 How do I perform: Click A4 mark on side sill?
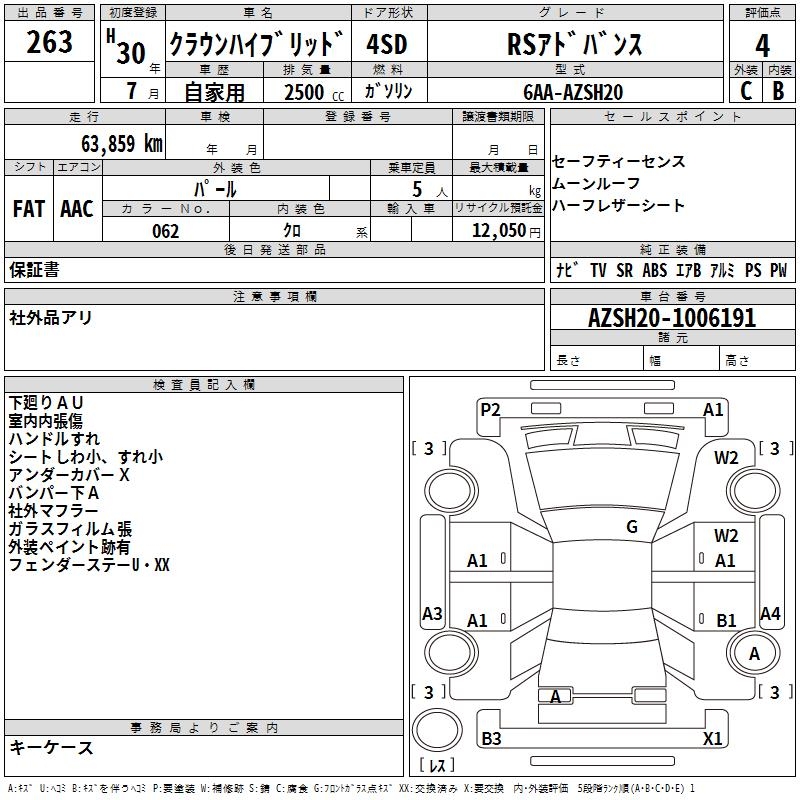point(770,613)
